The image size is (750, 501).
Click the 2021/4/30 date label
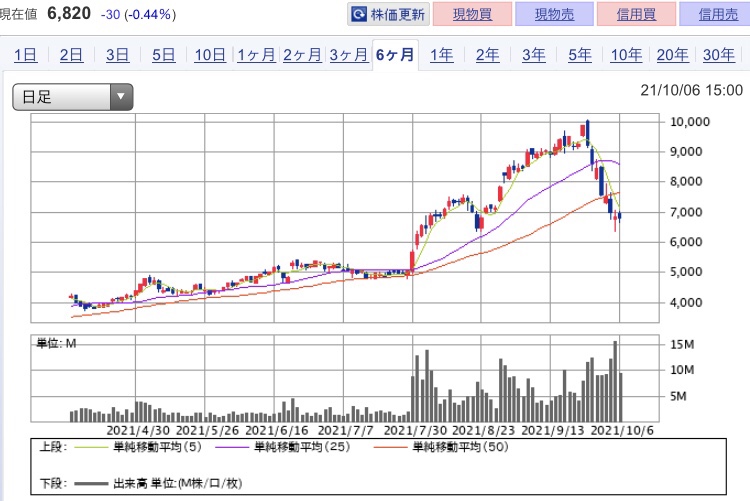(x=138, y=430)
